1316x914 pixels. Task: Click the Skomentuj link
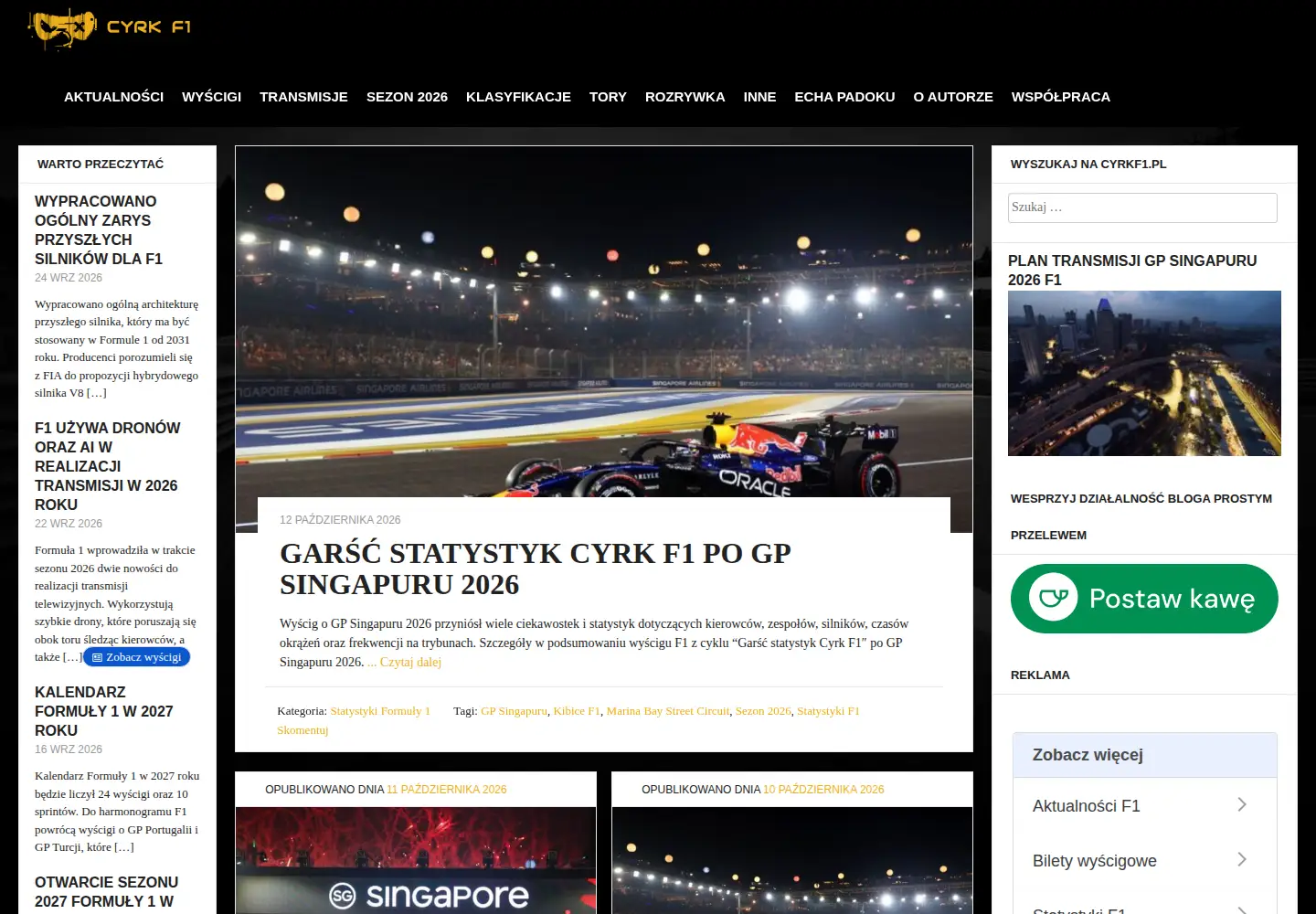[x=302, y=730]
